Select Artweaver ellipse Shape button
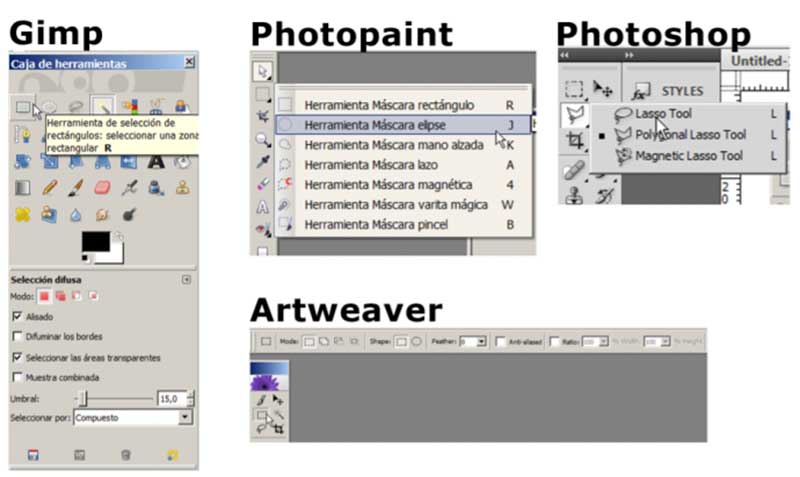The width and height of the screenshot is (800, 477). pos(416,341)
